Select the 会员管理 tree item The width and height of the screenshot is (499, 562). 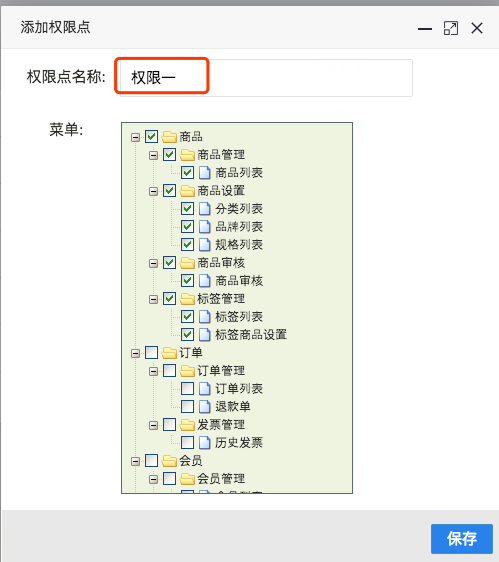click(x=221, y=478)
